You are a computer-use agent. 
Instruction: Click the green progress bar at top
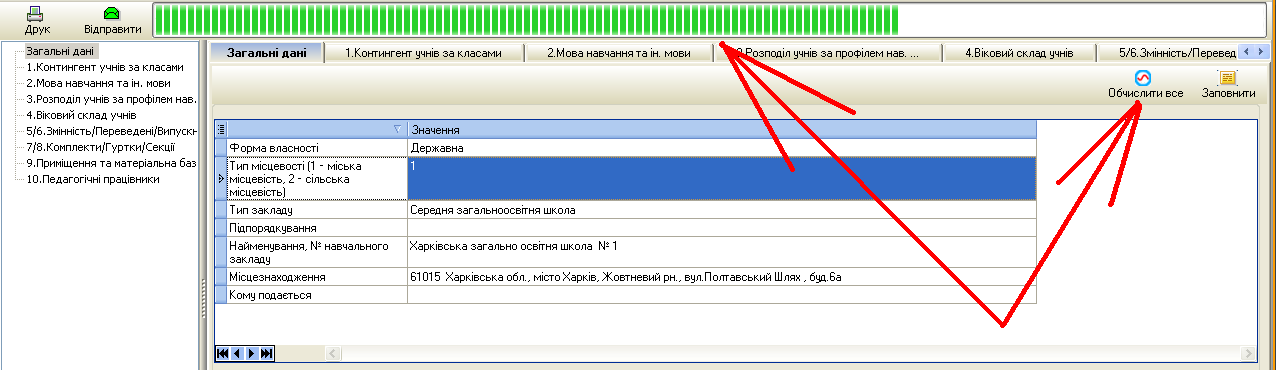710,19
